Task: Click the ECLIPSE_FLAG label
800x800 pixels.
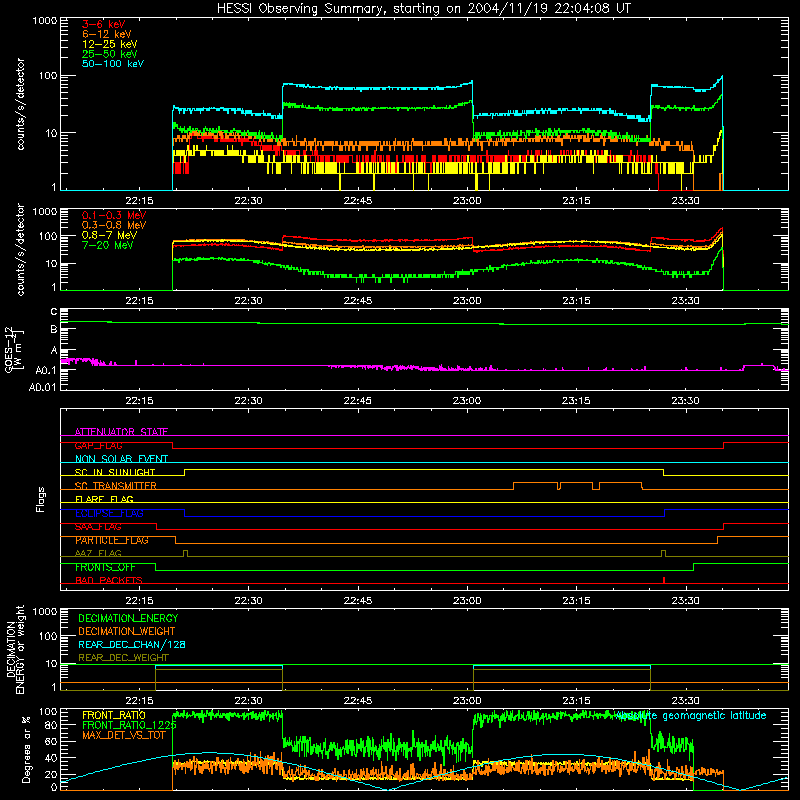Action: coord(109,513)
